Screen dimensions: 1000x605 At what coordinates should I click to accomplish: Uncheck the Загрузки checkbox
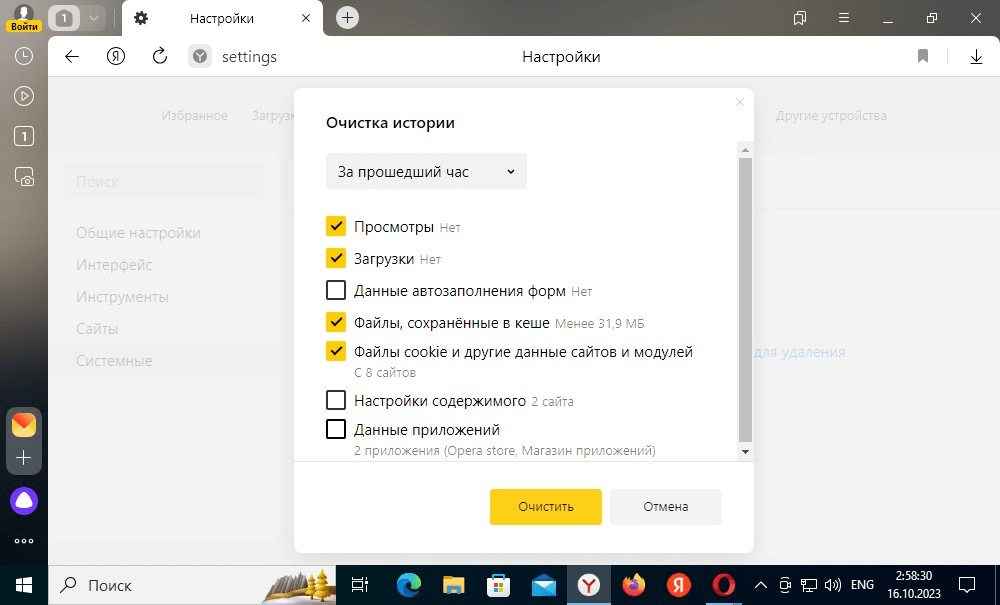click(336, 258)
